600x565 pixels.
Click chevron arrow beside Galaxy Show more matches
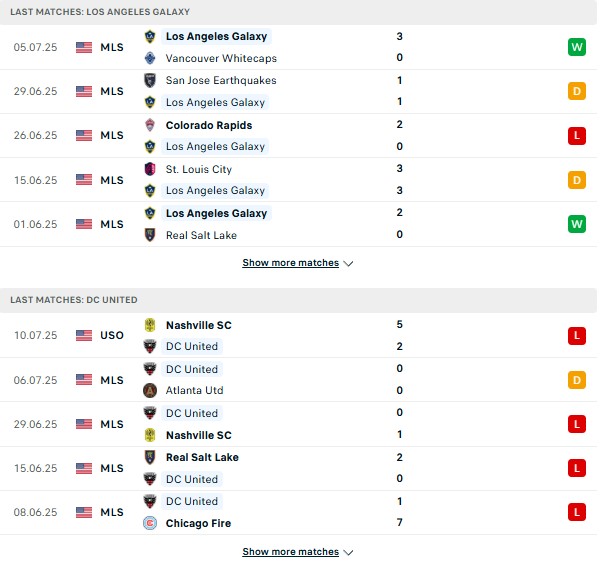click(348, 264)
